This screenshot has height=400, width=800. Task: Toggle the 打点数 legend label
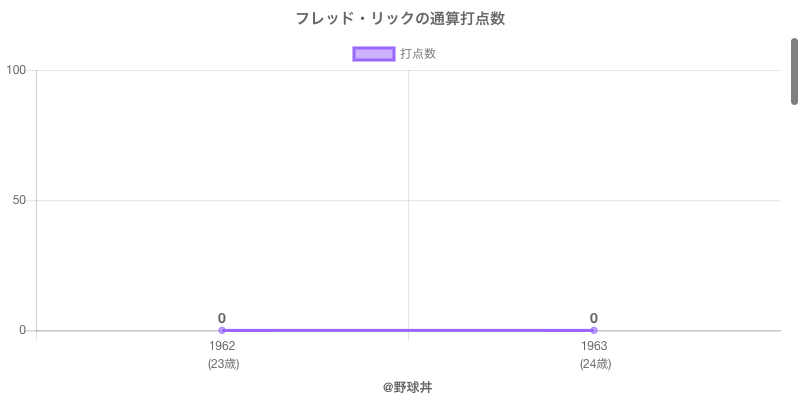[x=418, y=54]
